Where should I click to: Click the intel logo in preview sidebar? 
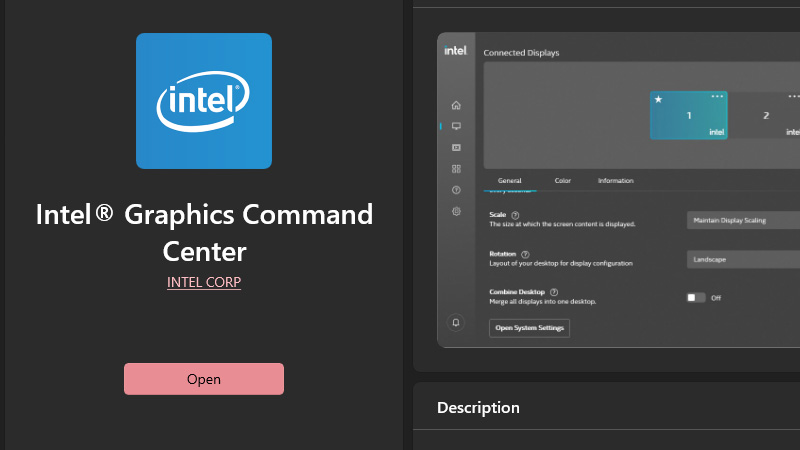455,51
